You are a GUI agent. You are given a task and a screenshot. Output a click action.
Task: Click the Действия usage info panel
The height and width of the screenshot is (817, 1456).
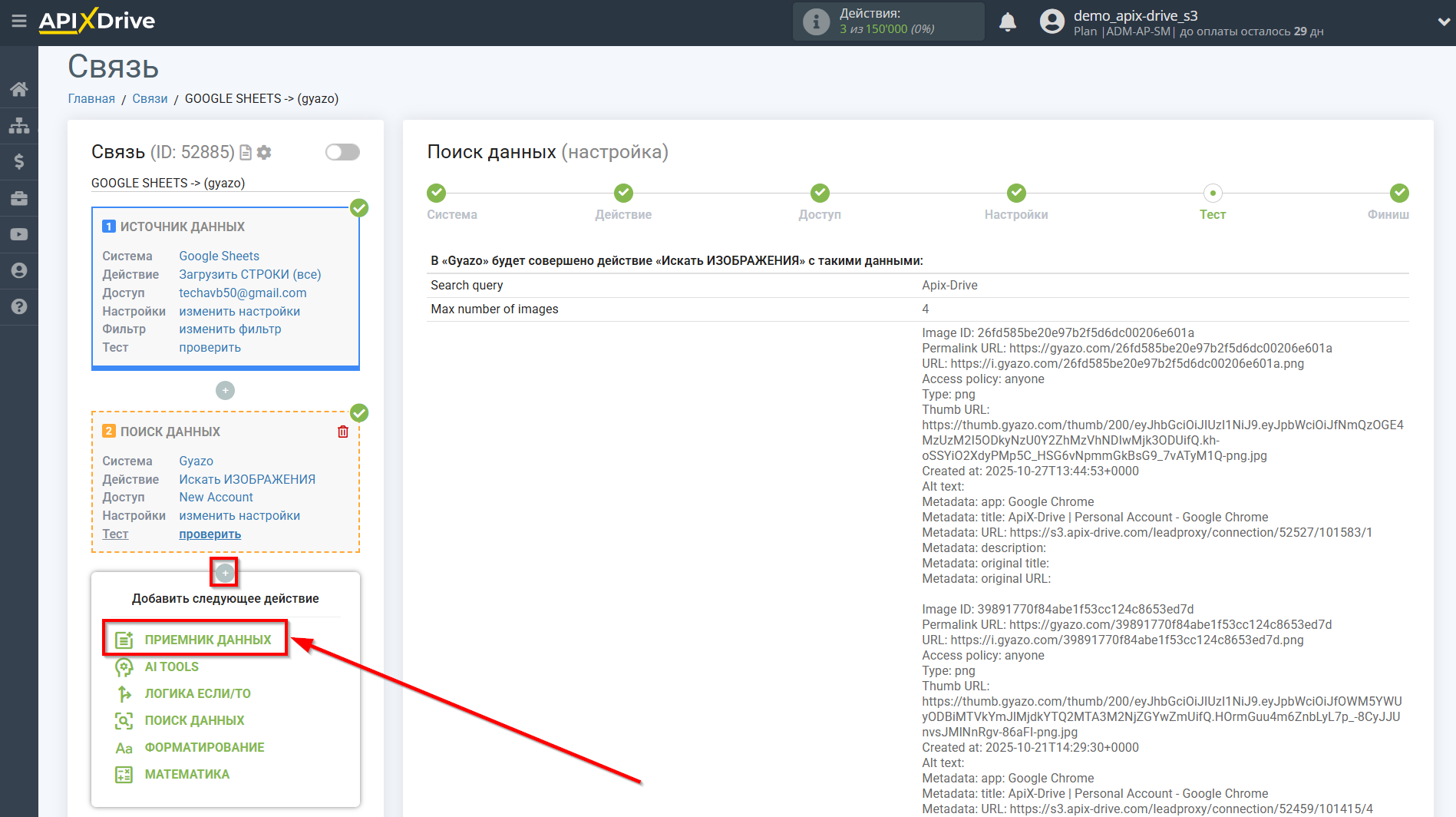[887, 21]
